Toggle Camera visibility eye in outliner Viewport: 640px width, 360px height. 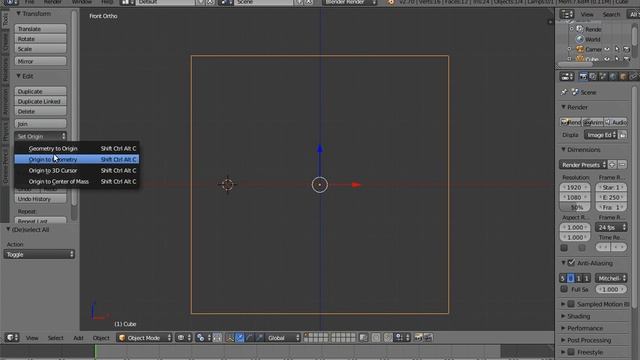pyautogui.click(x=607, y=49)
